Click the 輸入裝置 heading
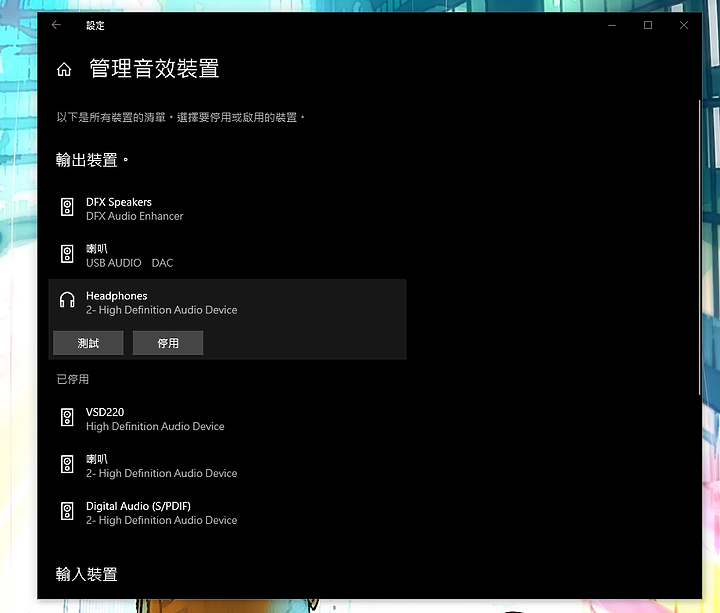This screenshot has height=613, width=720. point(87,574)
